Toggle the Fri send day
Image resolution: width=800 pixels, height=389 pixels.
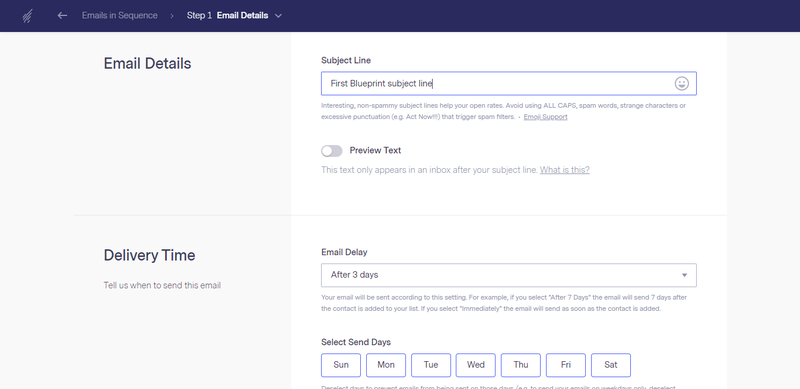[566, 365]
